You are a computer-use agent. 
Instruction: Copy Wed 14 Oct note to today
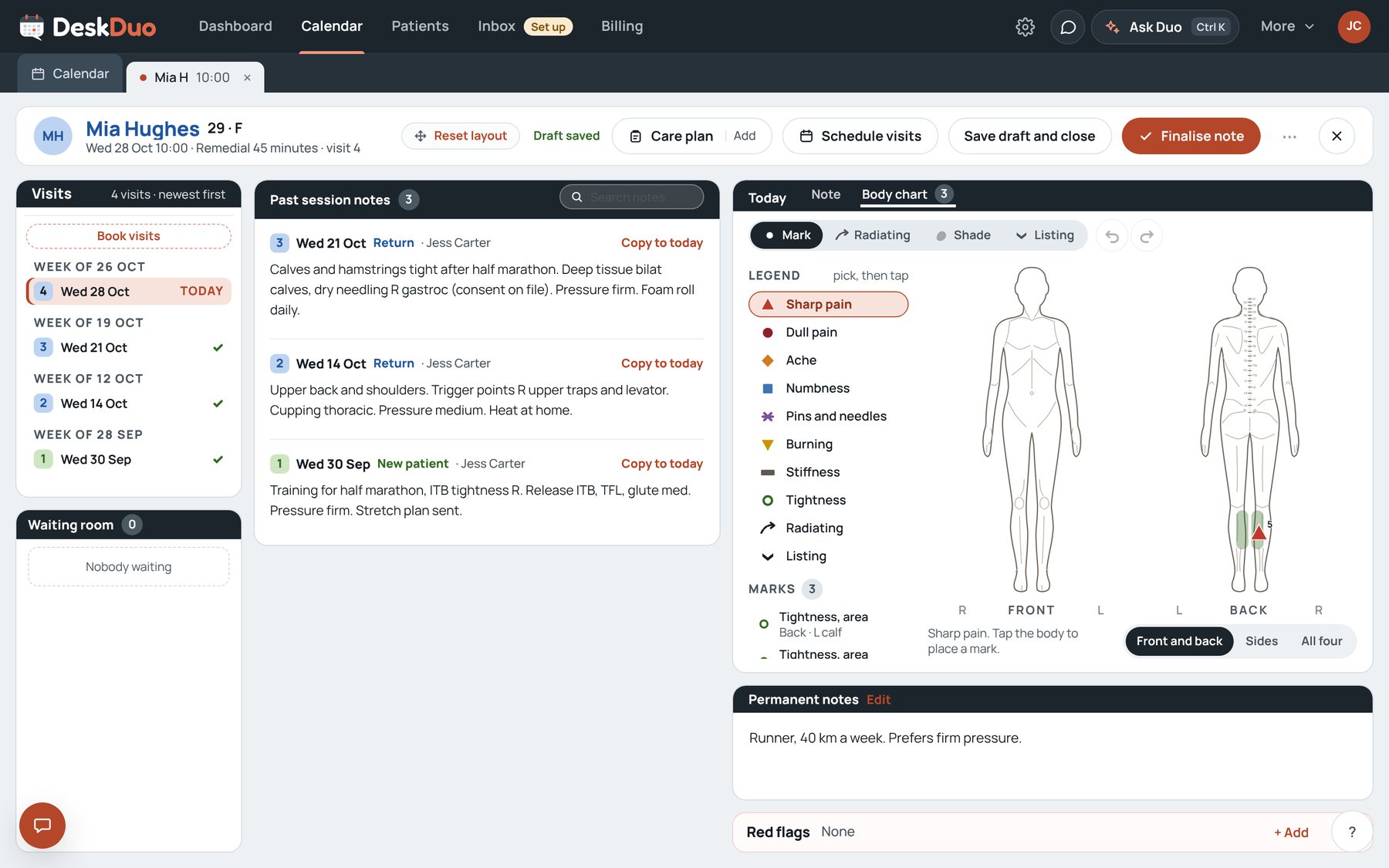662,363
